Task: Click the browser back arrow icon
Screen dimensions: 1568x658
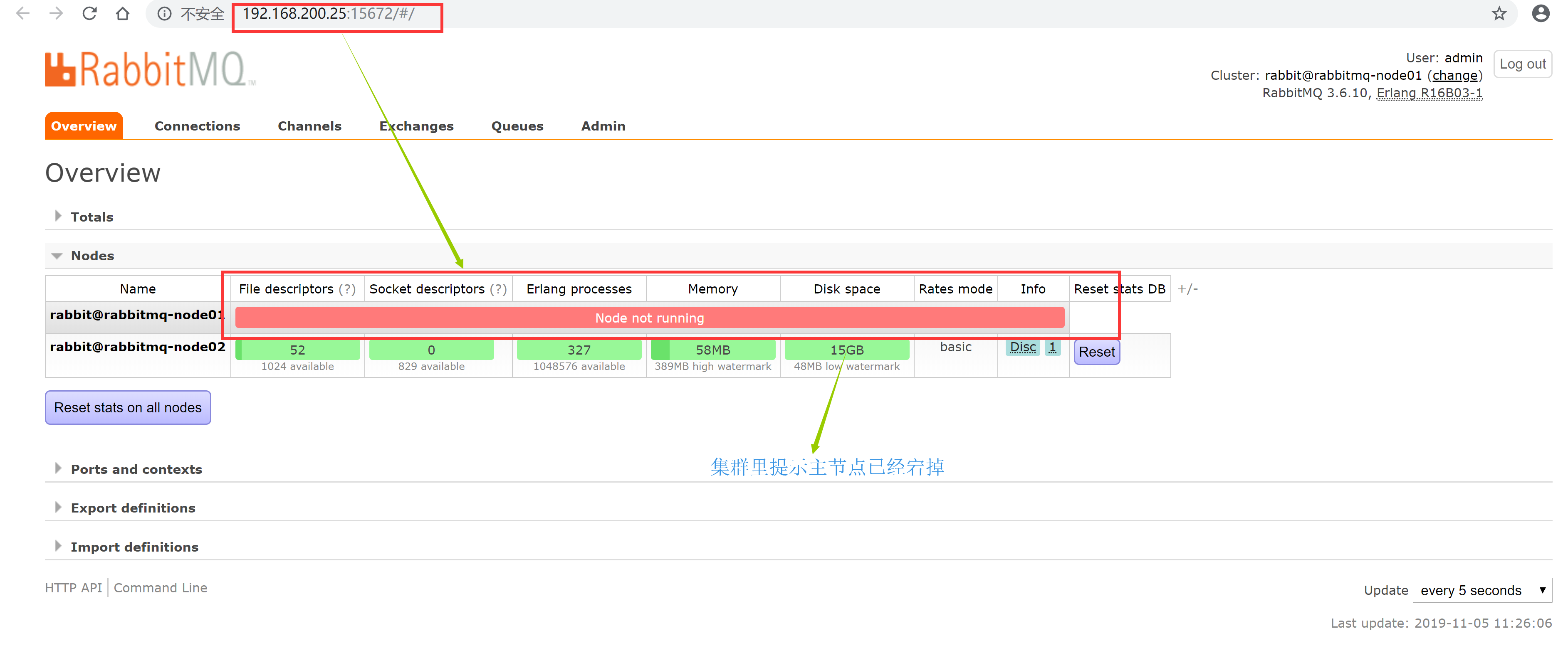Action: point(23,13)
